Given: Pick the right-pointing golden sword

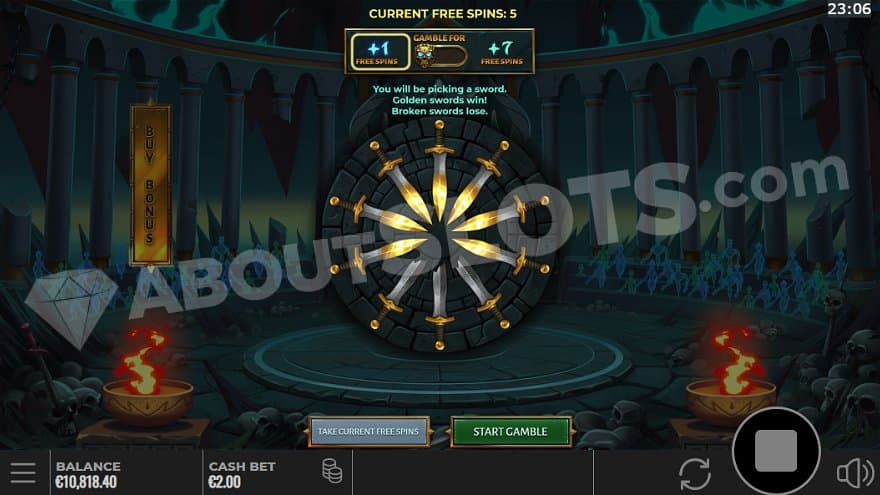Looking at the screenshot, I should pos(502,214).
